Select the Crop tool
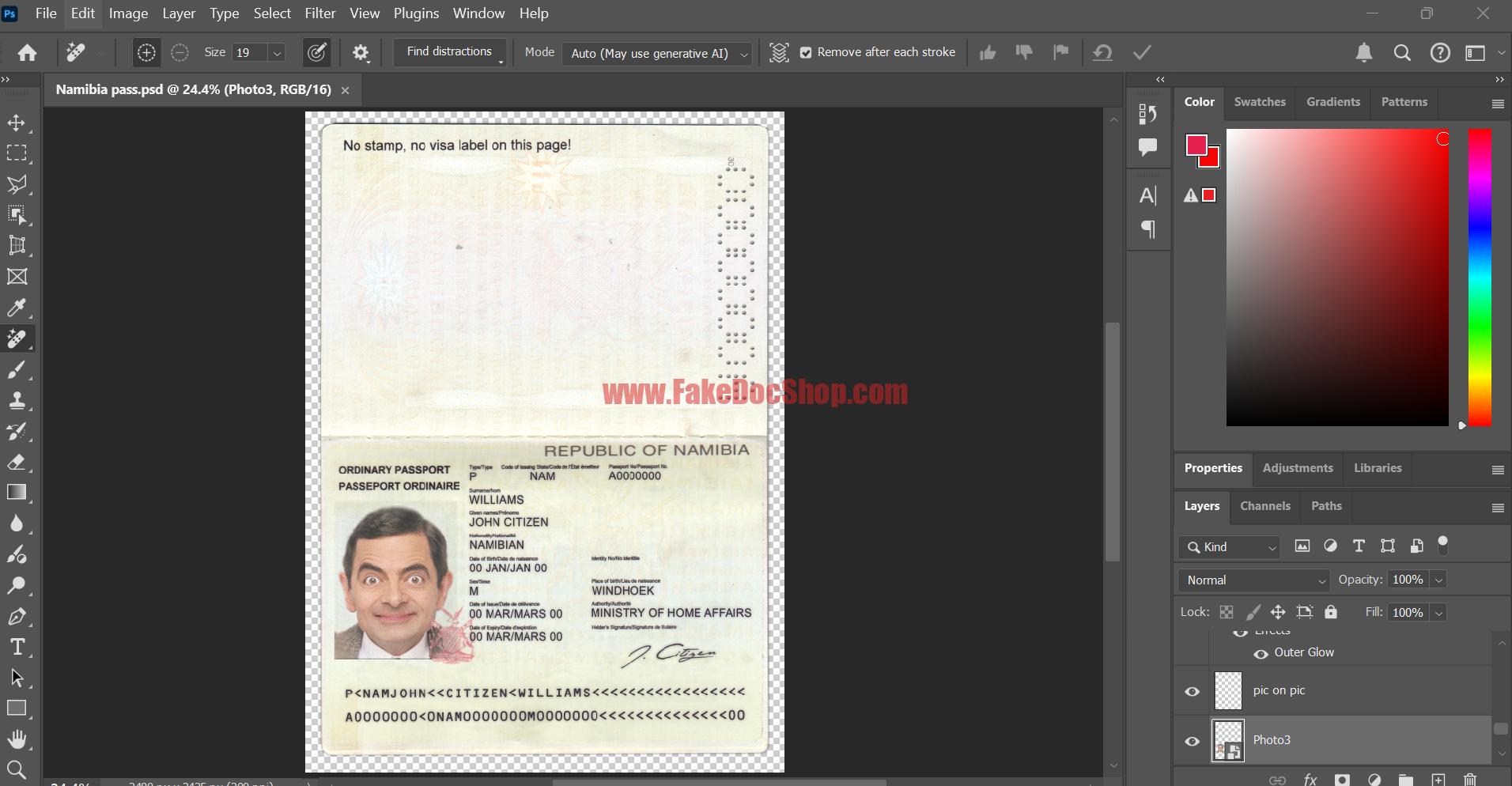 [x=17, y=246]
